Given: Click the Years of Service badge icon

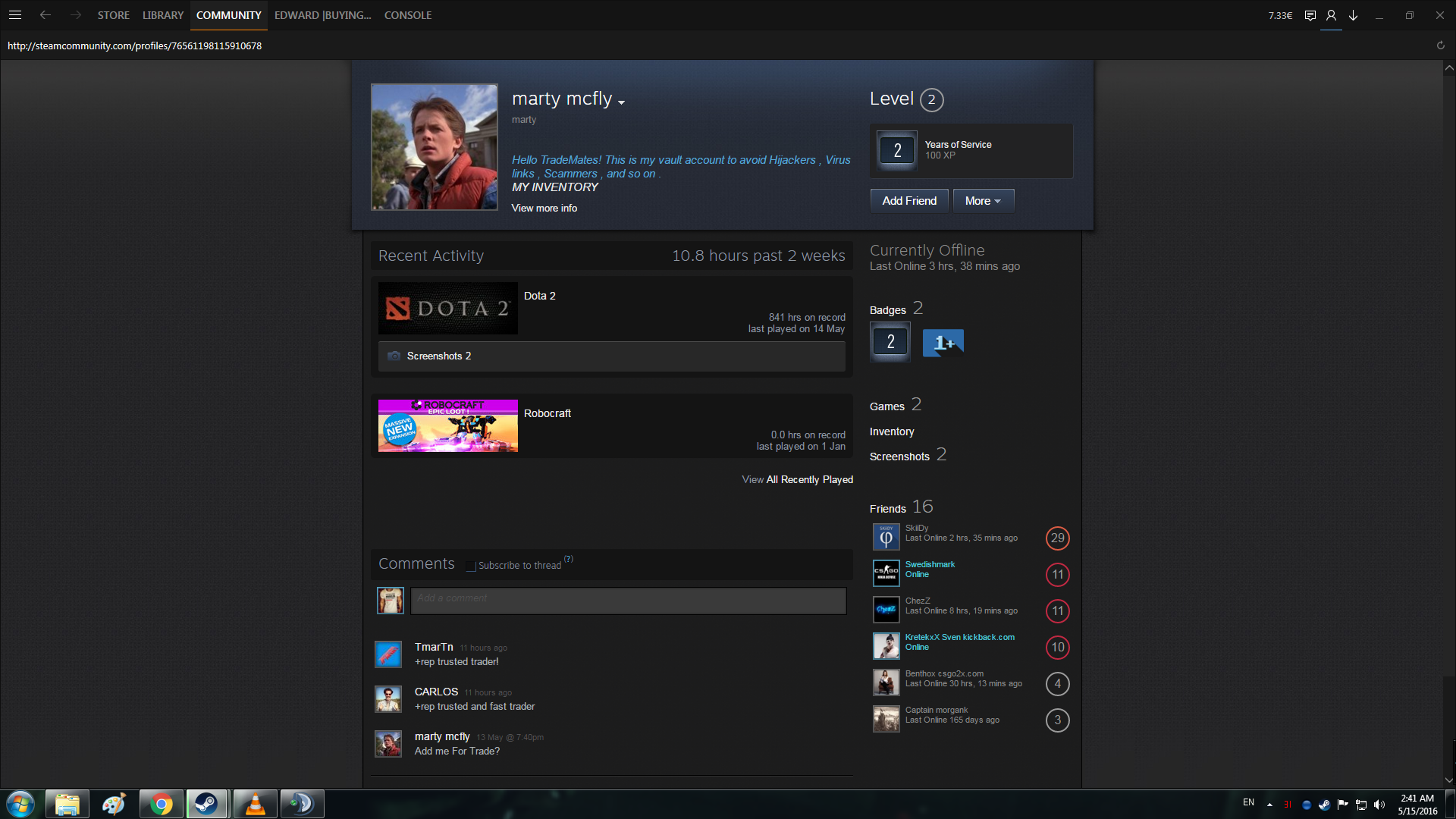Looking at the screenshot, I should pyautogui.click(x=896, y=150).
